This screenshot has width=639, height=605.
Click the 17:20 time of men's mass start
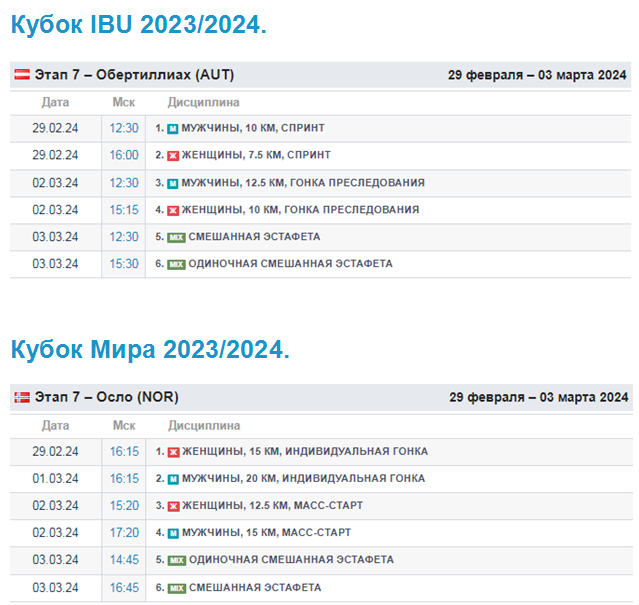(x=124, y=533)
